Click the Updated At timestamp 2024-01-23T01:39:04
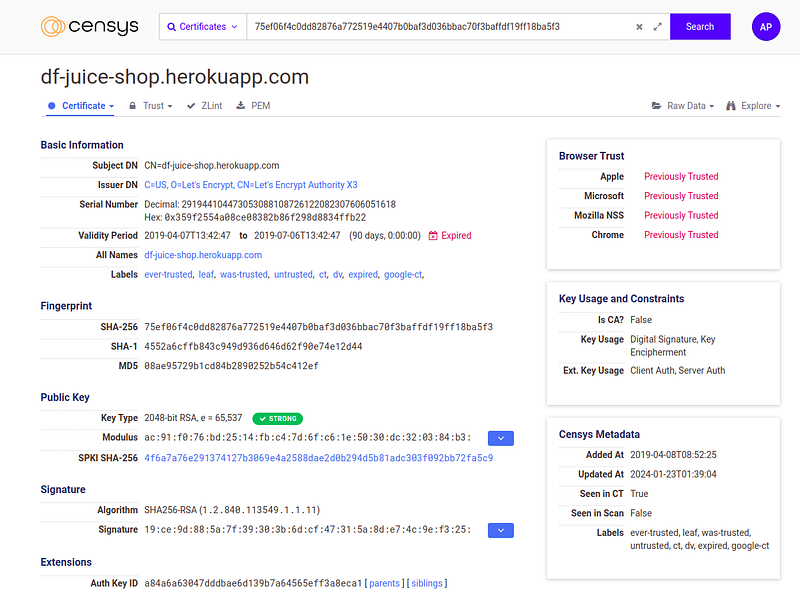Viewport: 800px width, 593px height. pyautogui.click(x=673, y=474)
